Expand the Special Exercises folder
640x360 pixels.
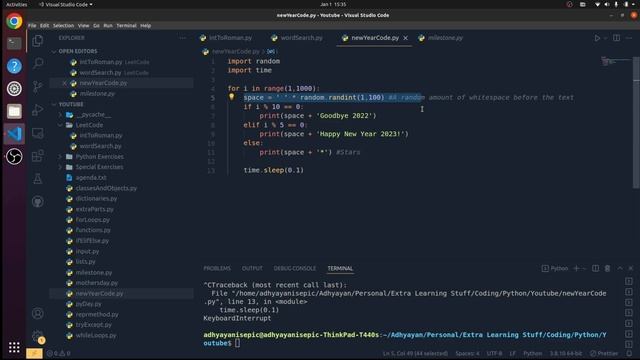tap(99, 167)
